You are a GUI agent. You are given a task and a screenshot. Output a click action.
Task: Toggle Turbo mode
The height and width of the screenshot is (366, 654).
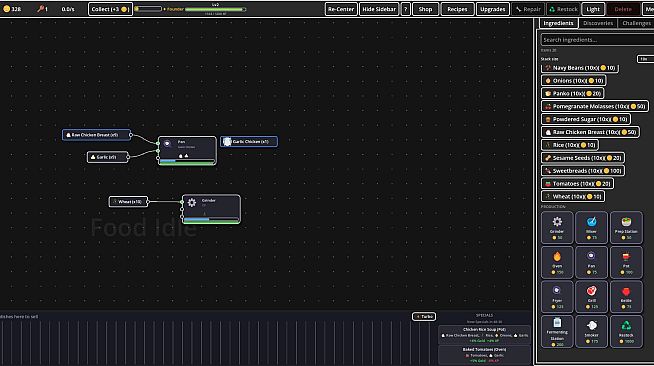[x=424, y=316]
